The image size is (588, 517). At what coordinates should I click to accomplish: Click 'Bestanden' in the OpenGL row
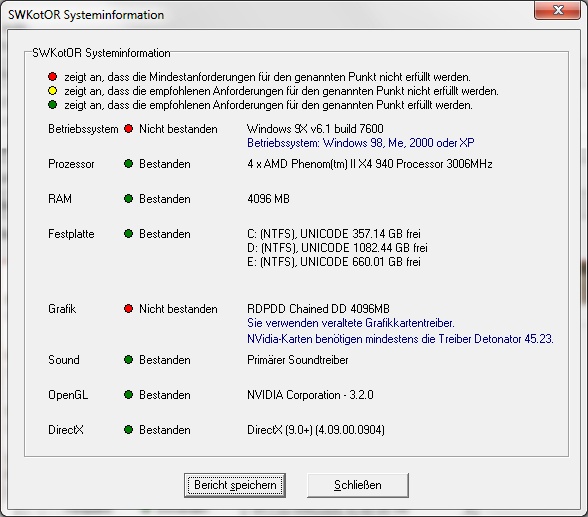click(x=165, y=395)
